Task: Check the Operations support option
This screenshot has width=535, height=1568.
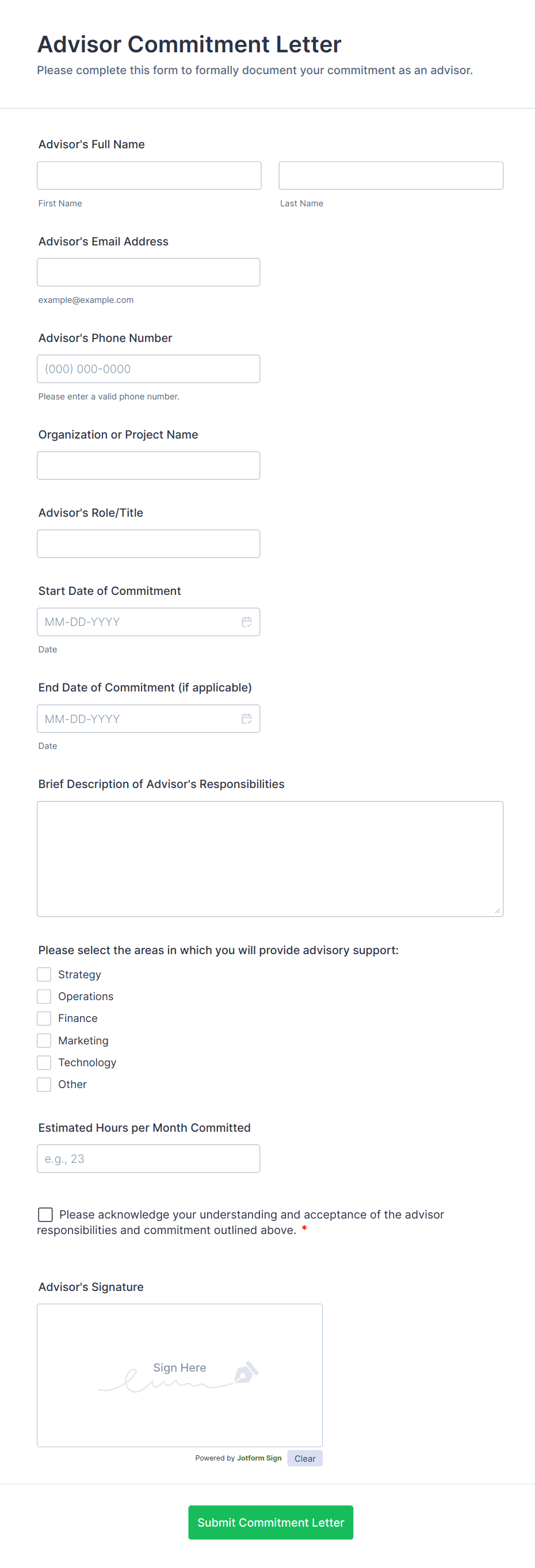Action: (43, 996)
